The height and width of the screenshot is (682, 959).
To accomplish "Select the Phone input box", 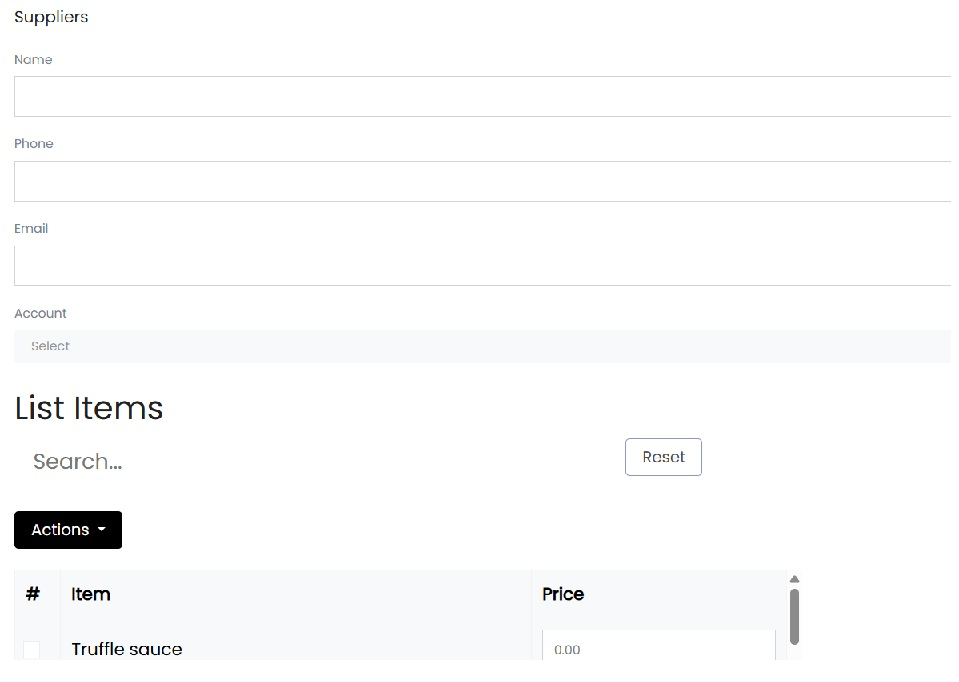I will point(482,181).
